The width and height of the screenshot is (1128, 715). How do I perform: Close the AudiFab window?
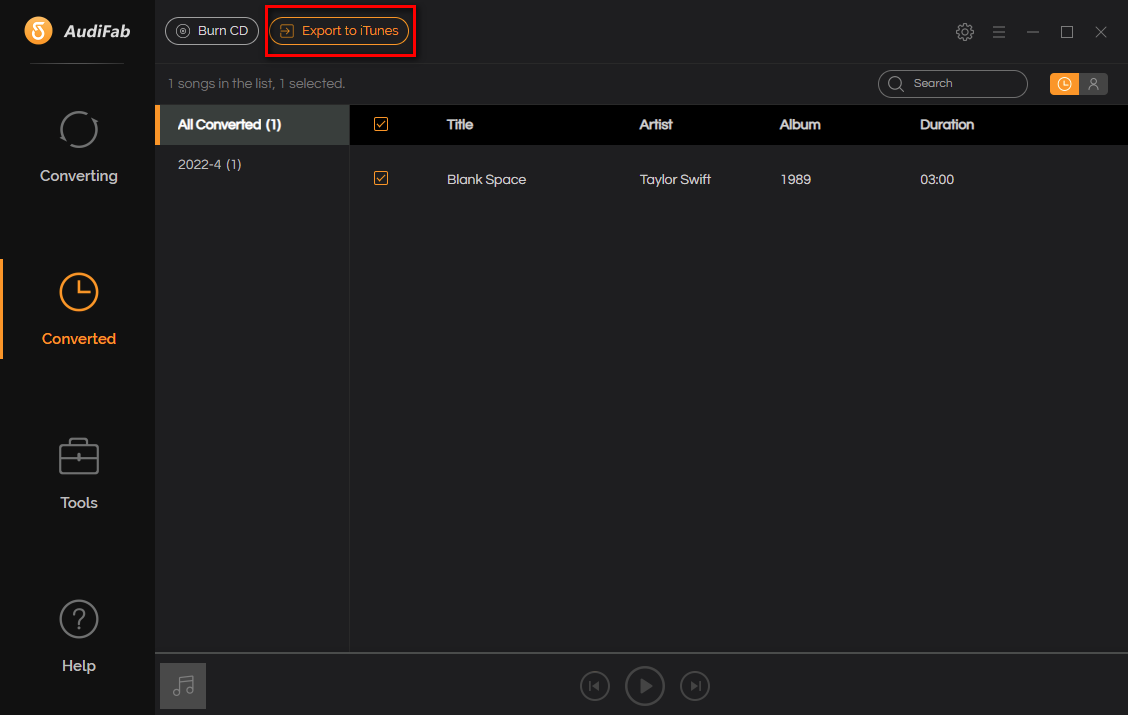1101,32
